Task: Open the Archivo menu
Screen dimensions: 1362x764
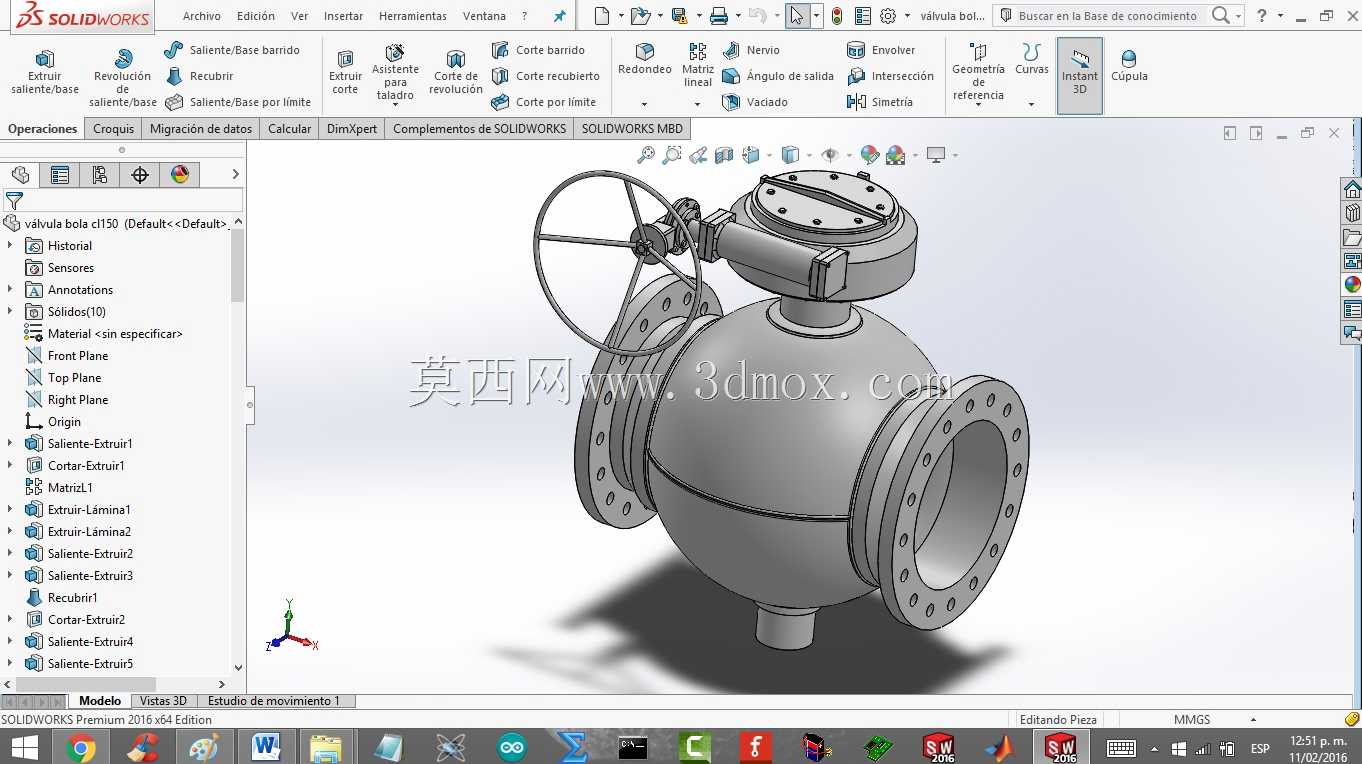Action: click(202, 16)
